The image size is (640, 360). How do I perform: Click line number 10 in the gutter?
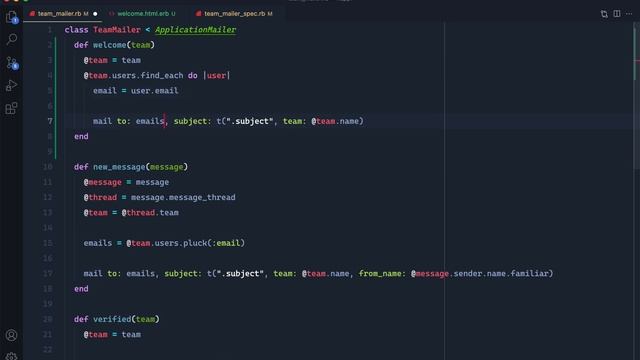[48, 167]
